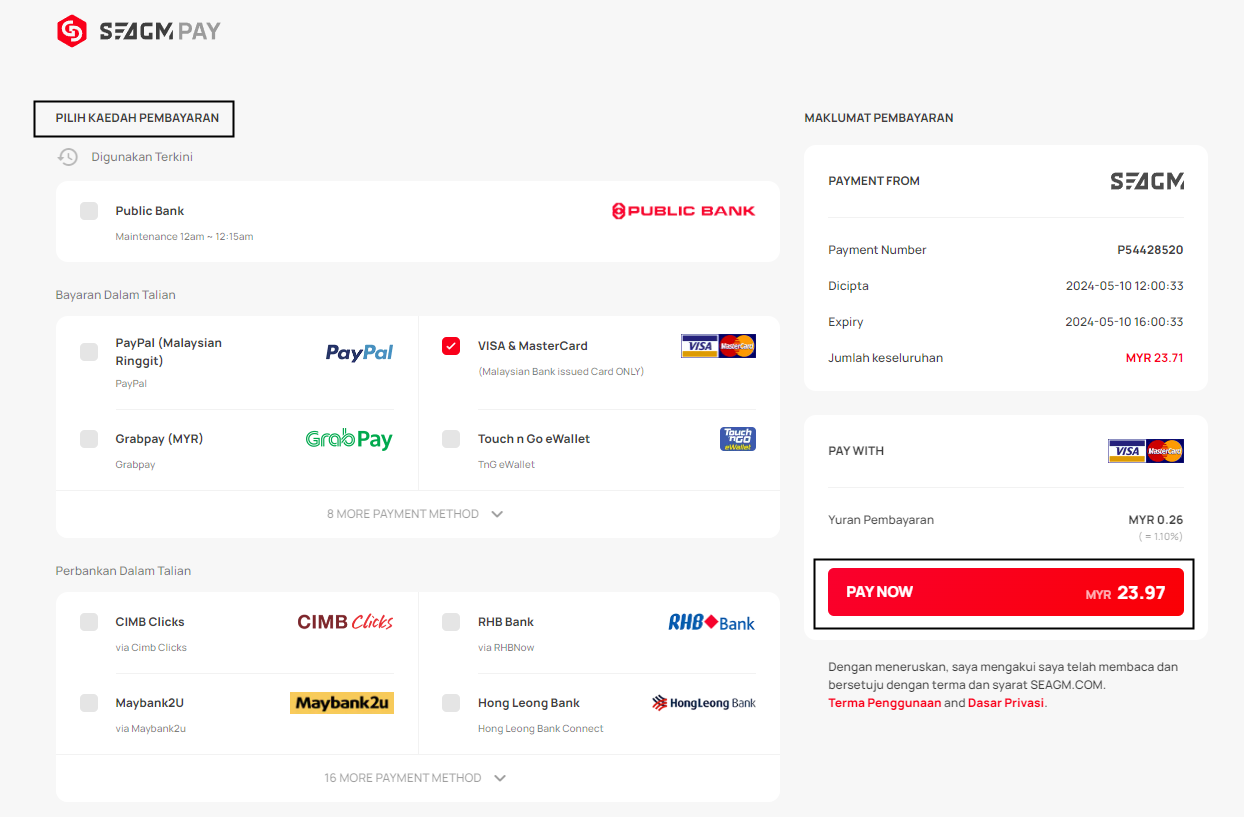Click the Pay Now MYR 23.97 button
Screen dimensions: 1244x817
click(x=1006, y=592)
